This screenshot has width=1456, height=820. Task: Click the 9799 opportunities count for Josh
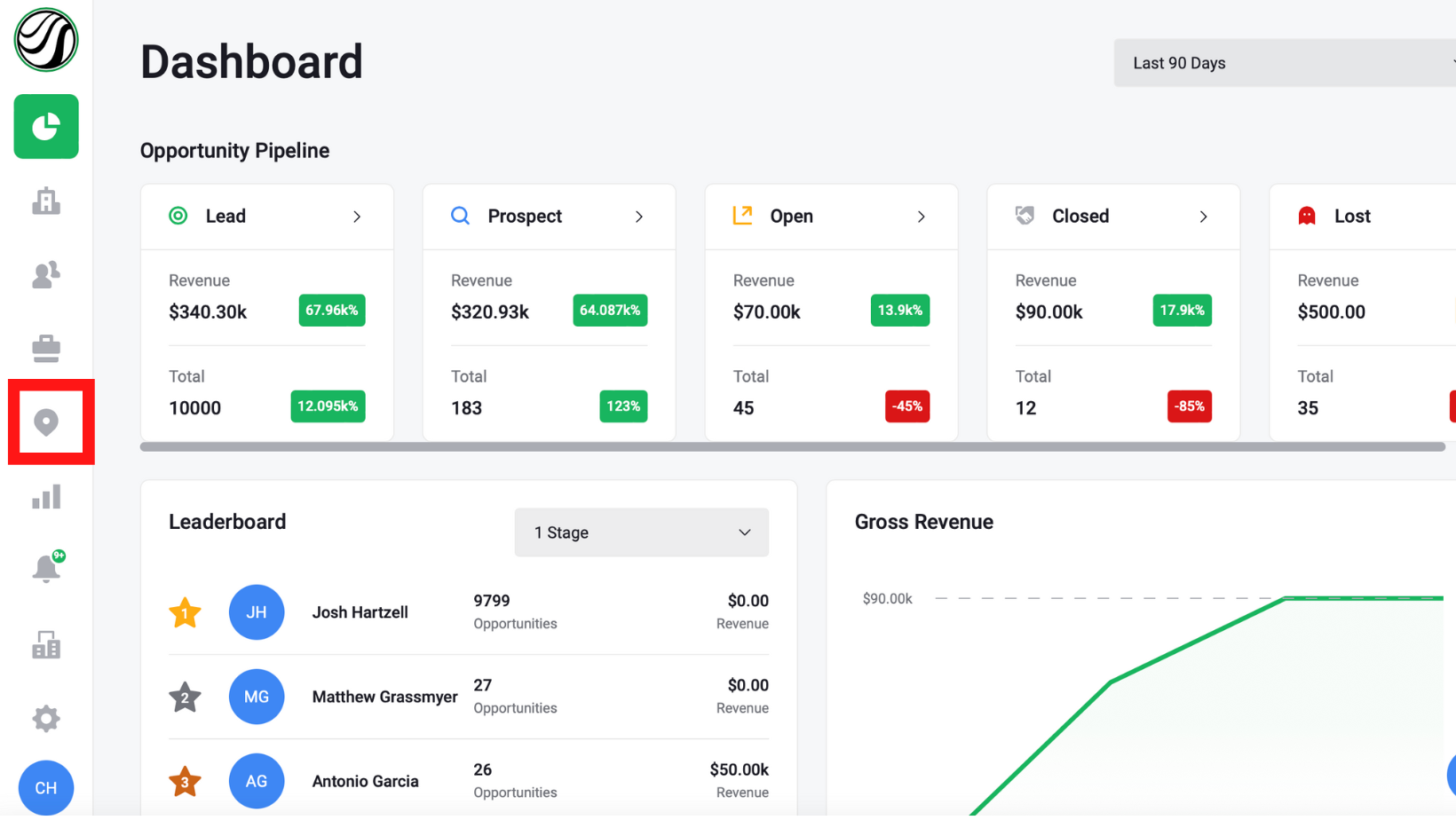tap(492, 601)
